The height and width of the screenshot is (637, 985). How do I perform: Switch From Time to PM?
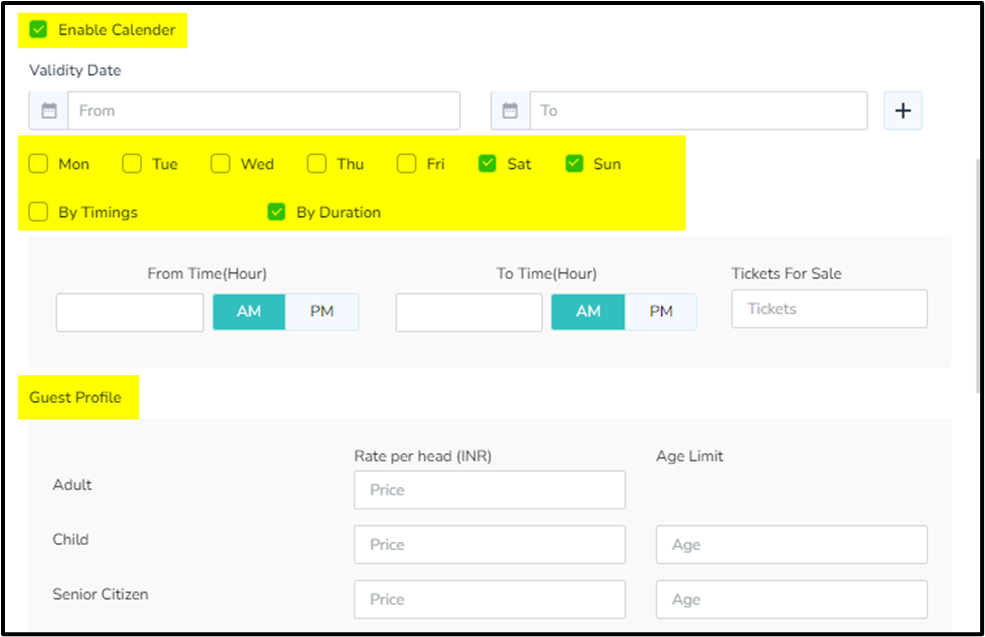pos(322,312)
